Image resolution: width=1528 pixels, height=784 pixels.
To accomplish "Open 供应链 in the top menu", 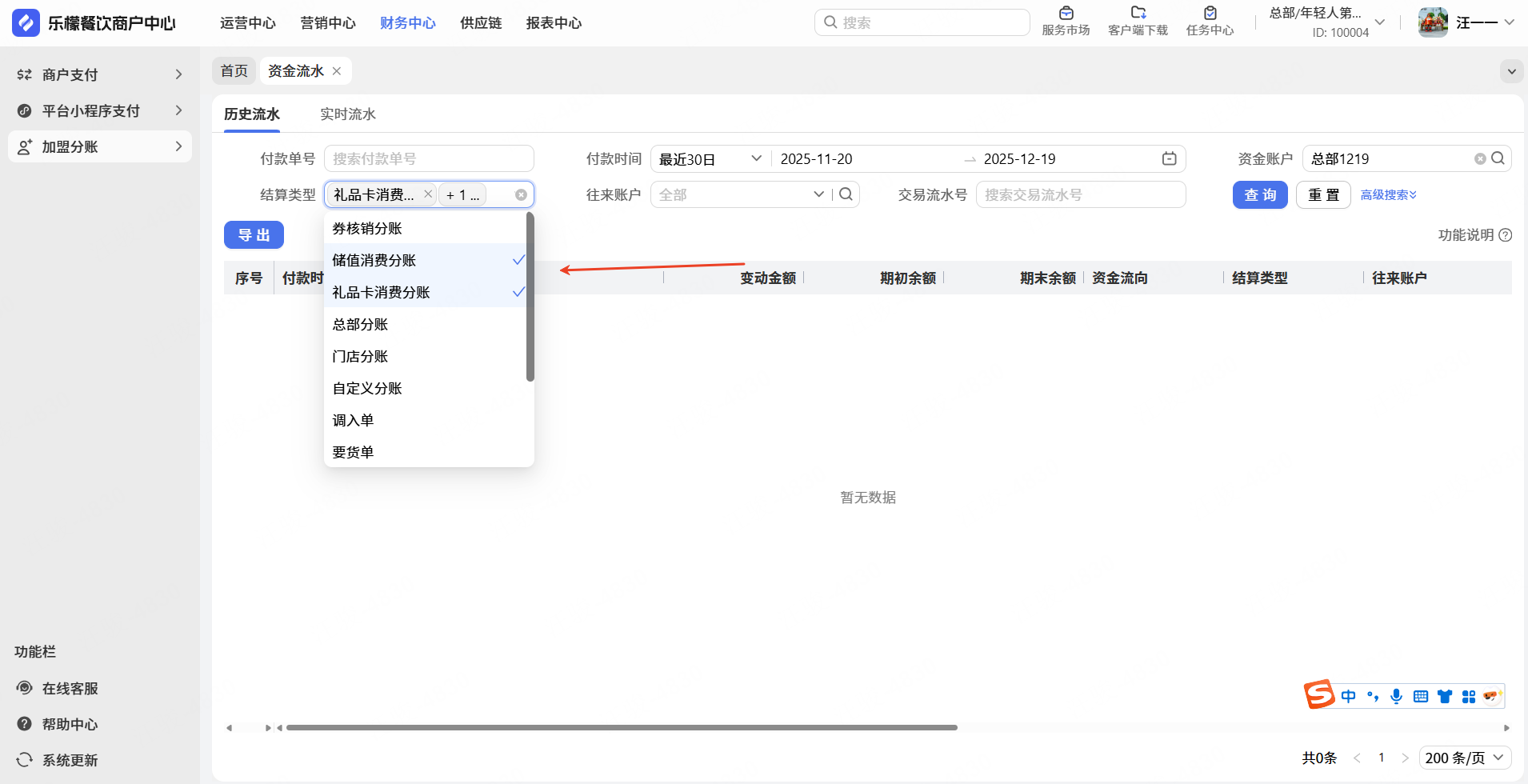I will [x=481, y=23].
